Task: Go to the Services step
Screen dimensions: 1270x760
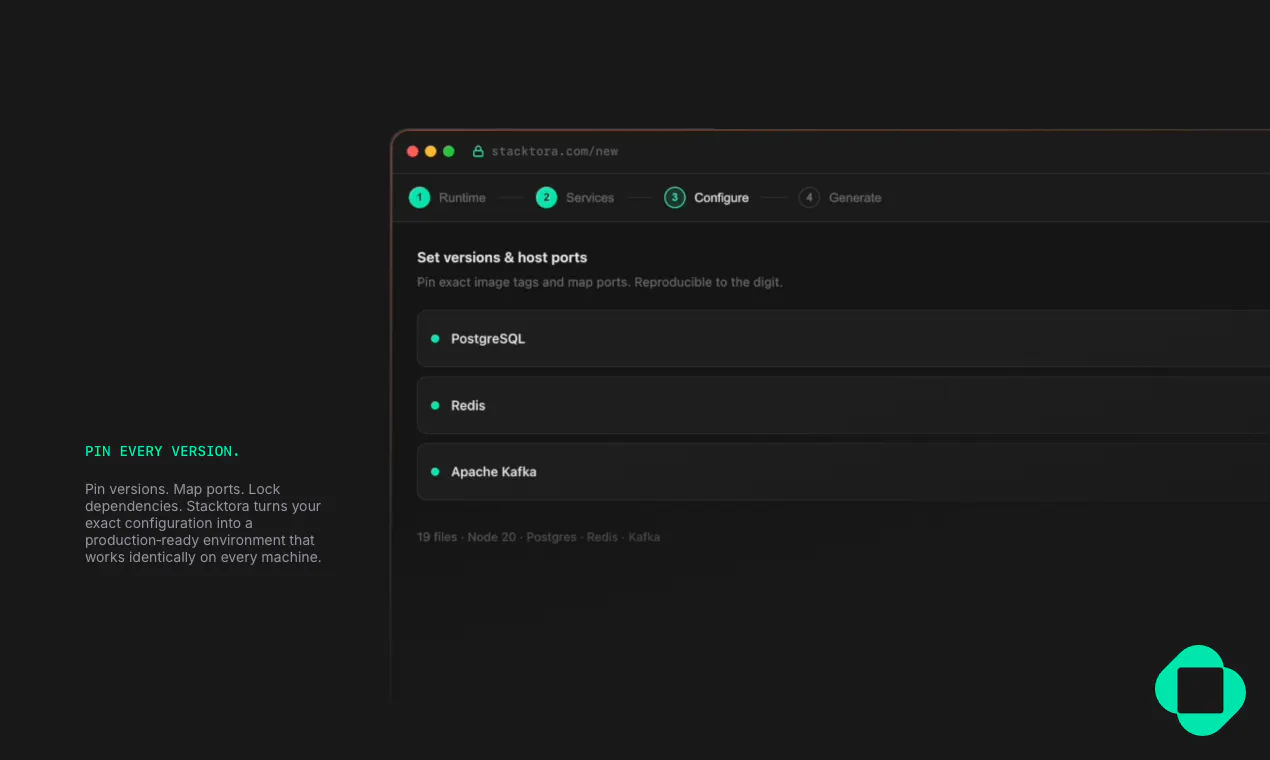Action: pyautogui.click(x=575, y=198)
